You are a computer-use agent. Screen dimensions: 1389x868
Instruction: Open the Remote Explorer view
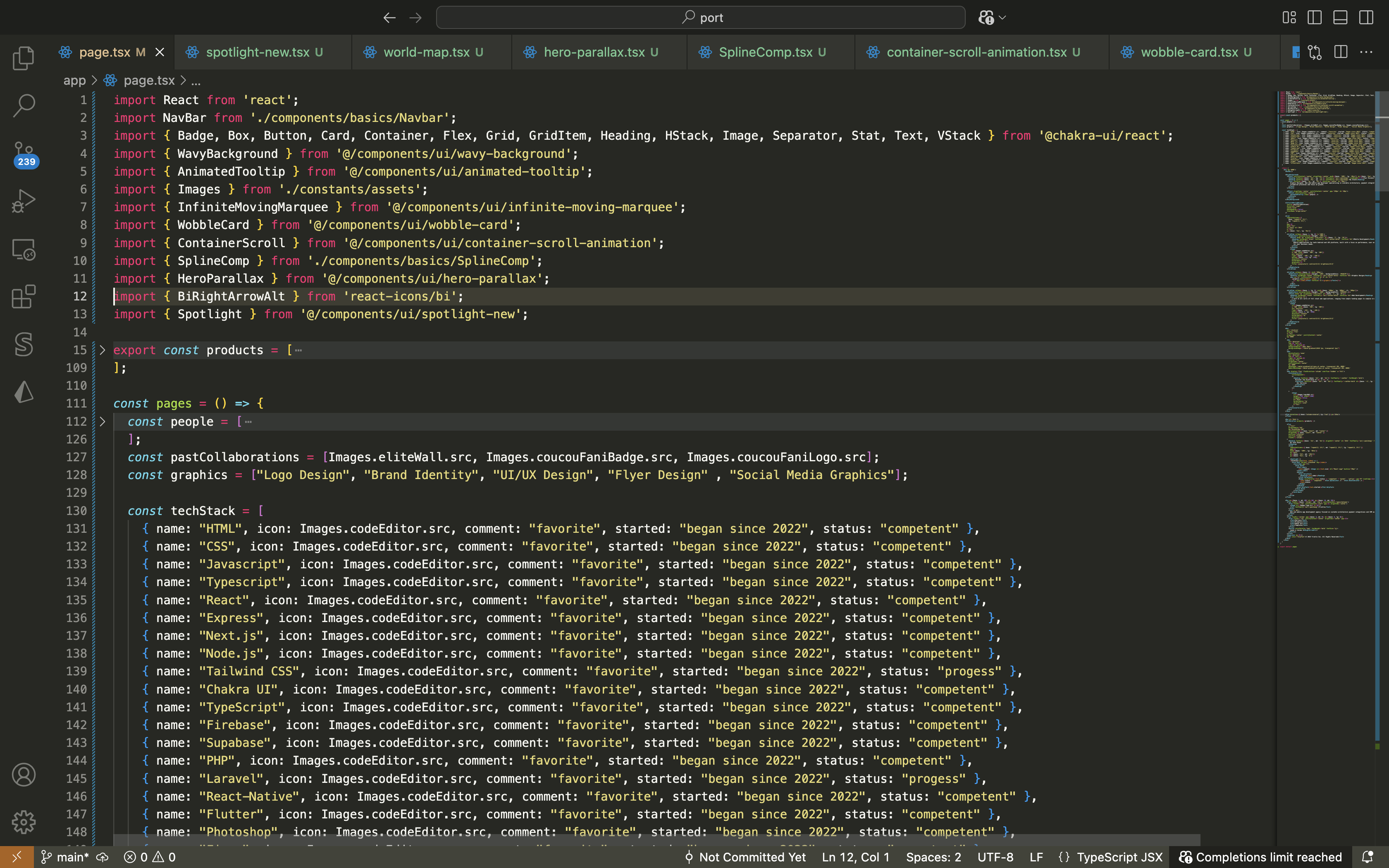24,250
